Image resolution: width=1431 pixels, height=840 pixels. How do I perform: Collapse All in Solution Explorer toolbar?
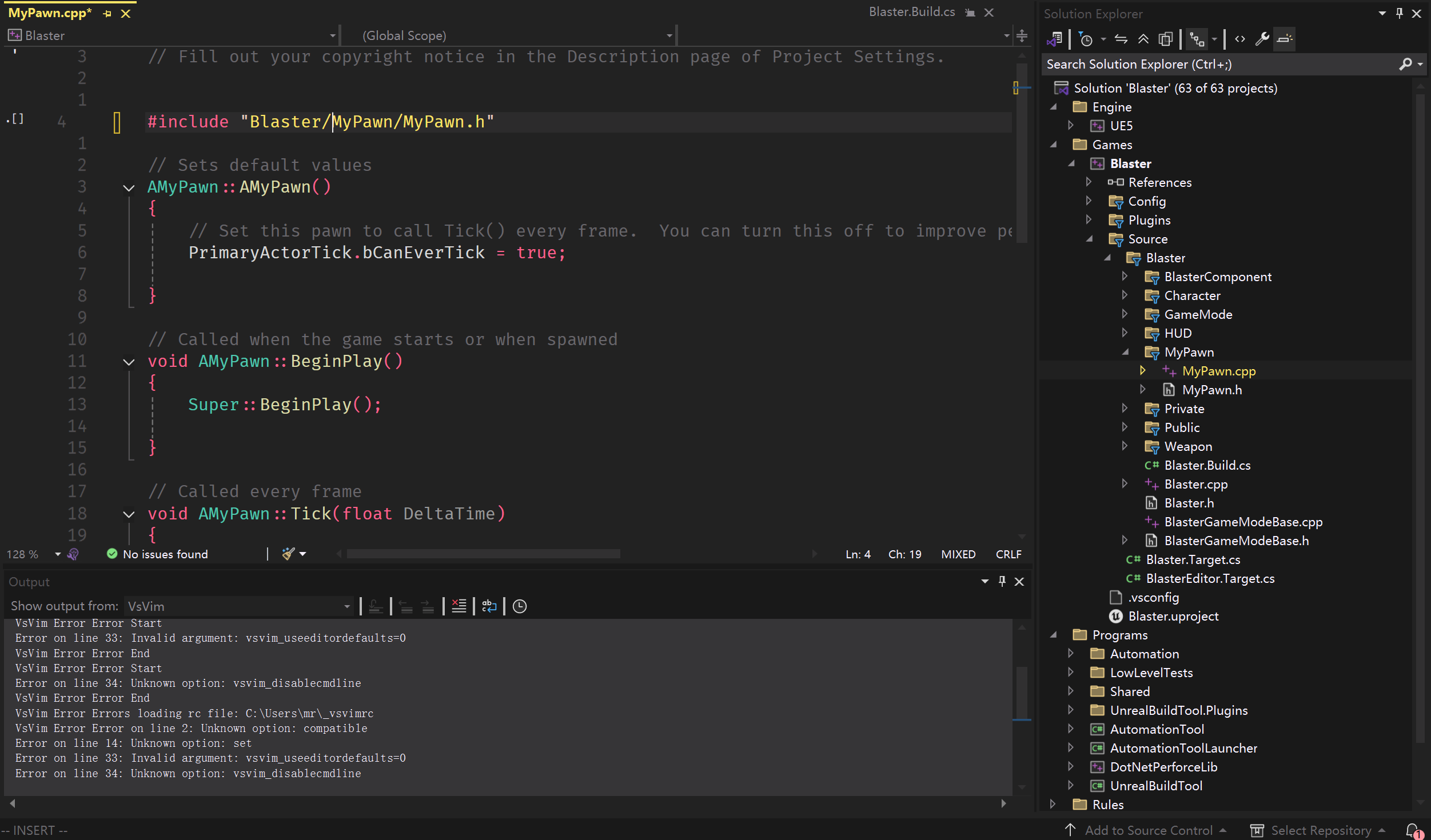pyautogui.click(x=1143, y=39)
